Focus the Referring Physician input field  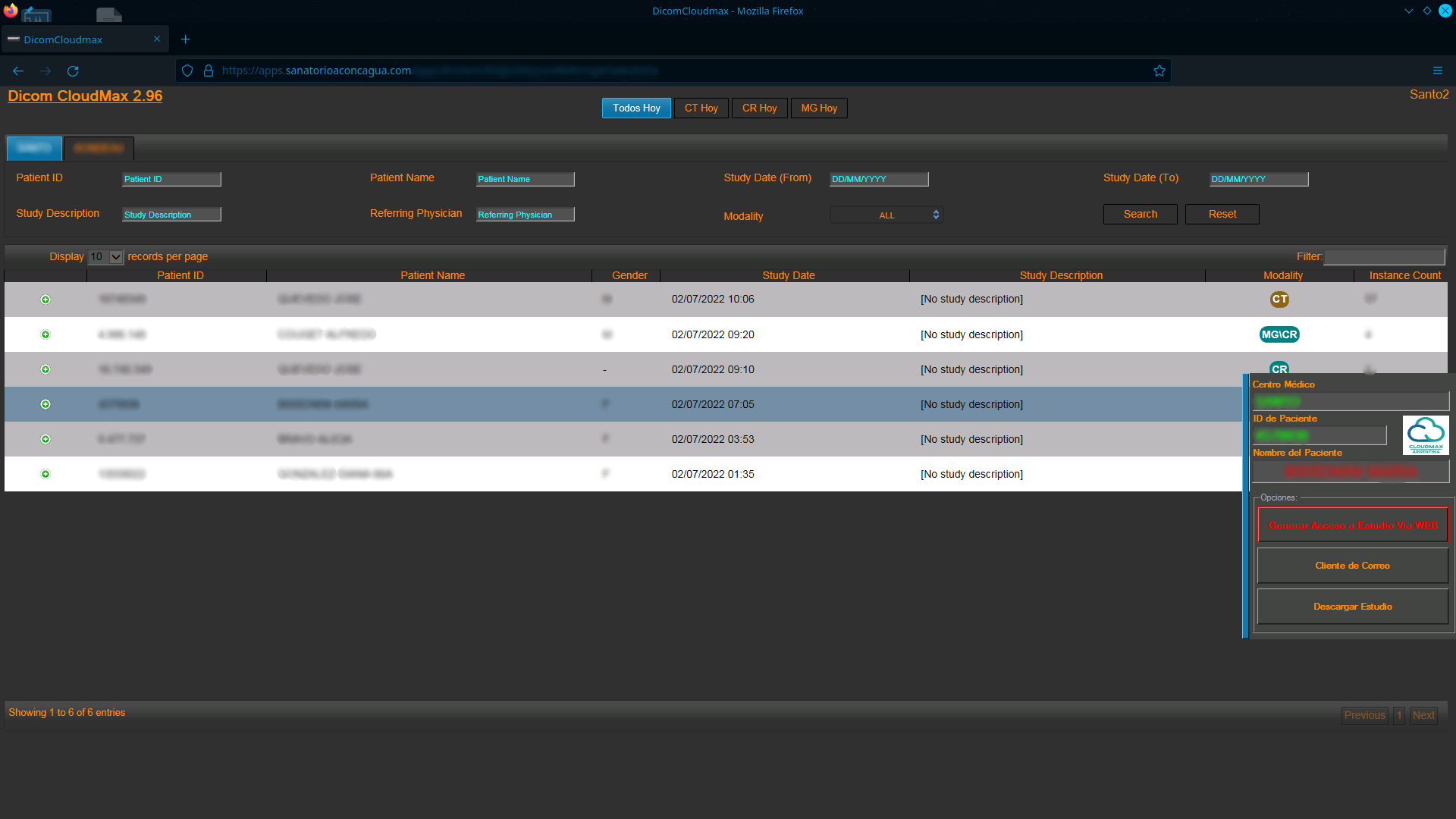point(525,215)
